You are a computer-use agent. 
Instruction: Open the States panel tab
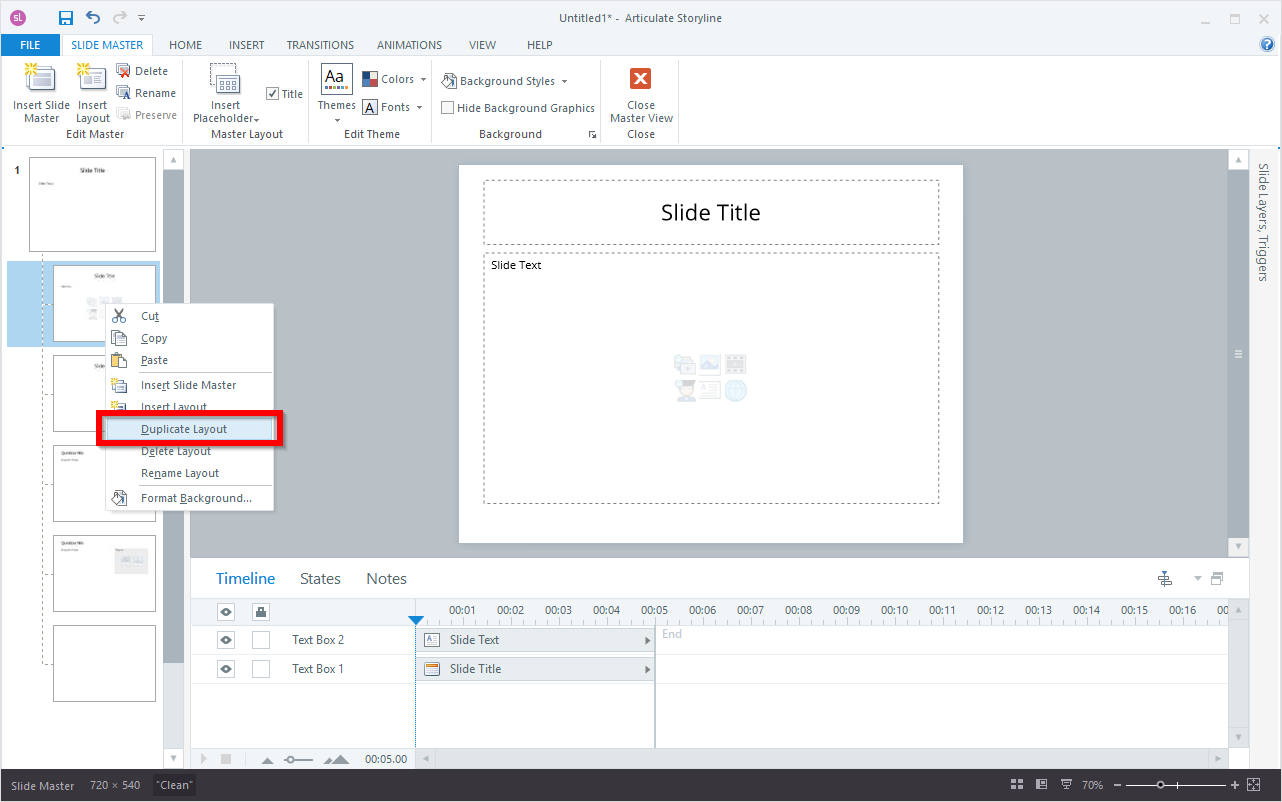(x=320, y=579)
